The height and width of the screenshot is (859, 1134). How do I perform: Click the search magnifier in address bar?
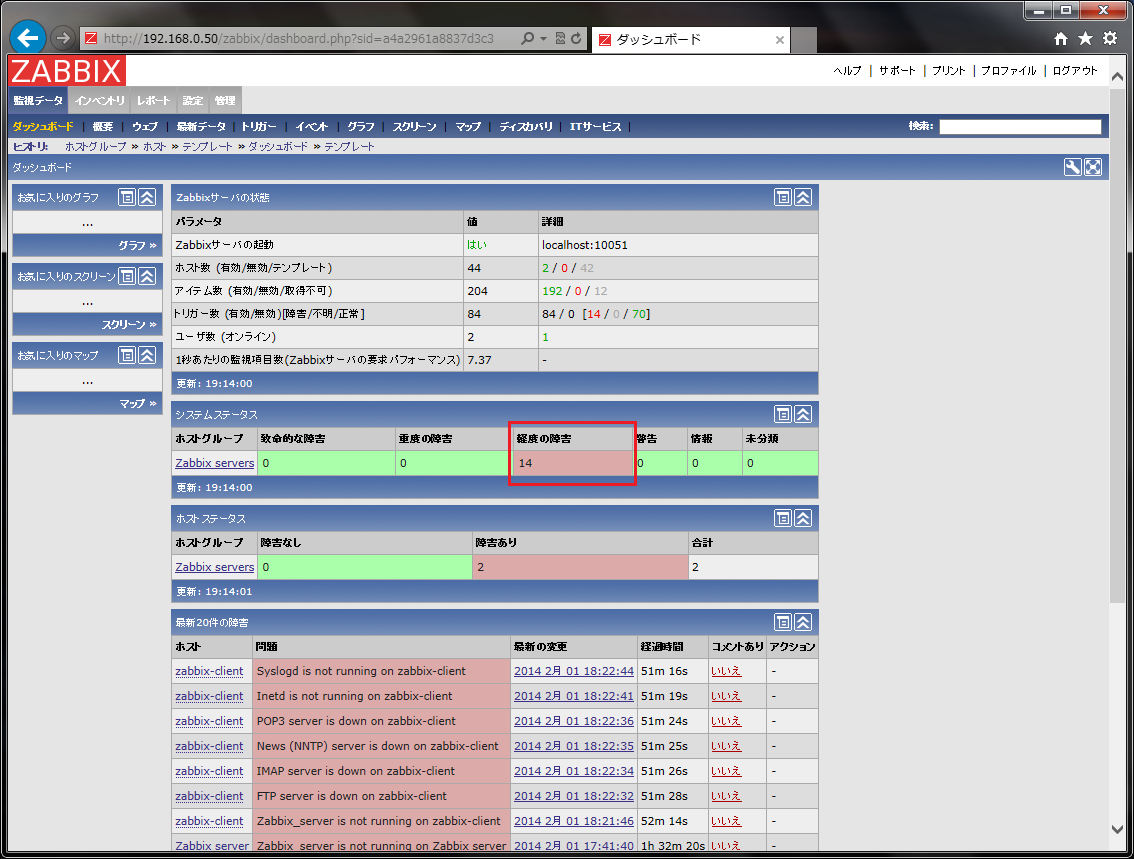[529, 38]
